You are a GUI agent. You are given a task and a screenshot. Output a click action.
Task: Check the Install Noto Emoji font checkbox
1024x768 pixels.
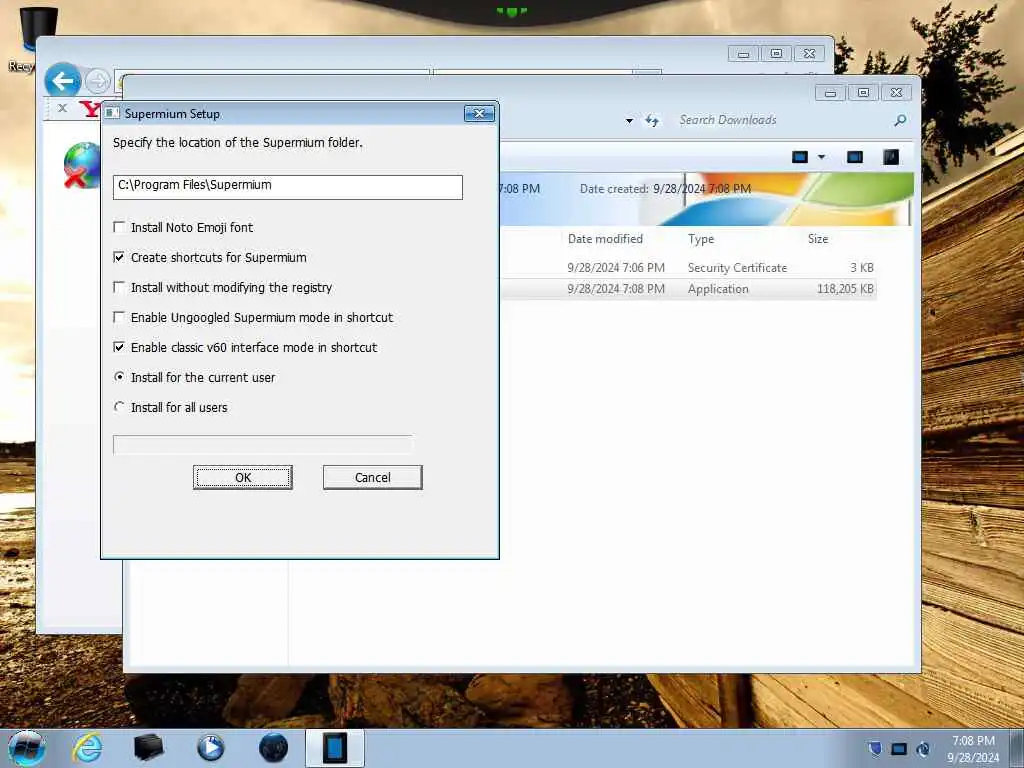pyautogui.click(x=119, y=227)
